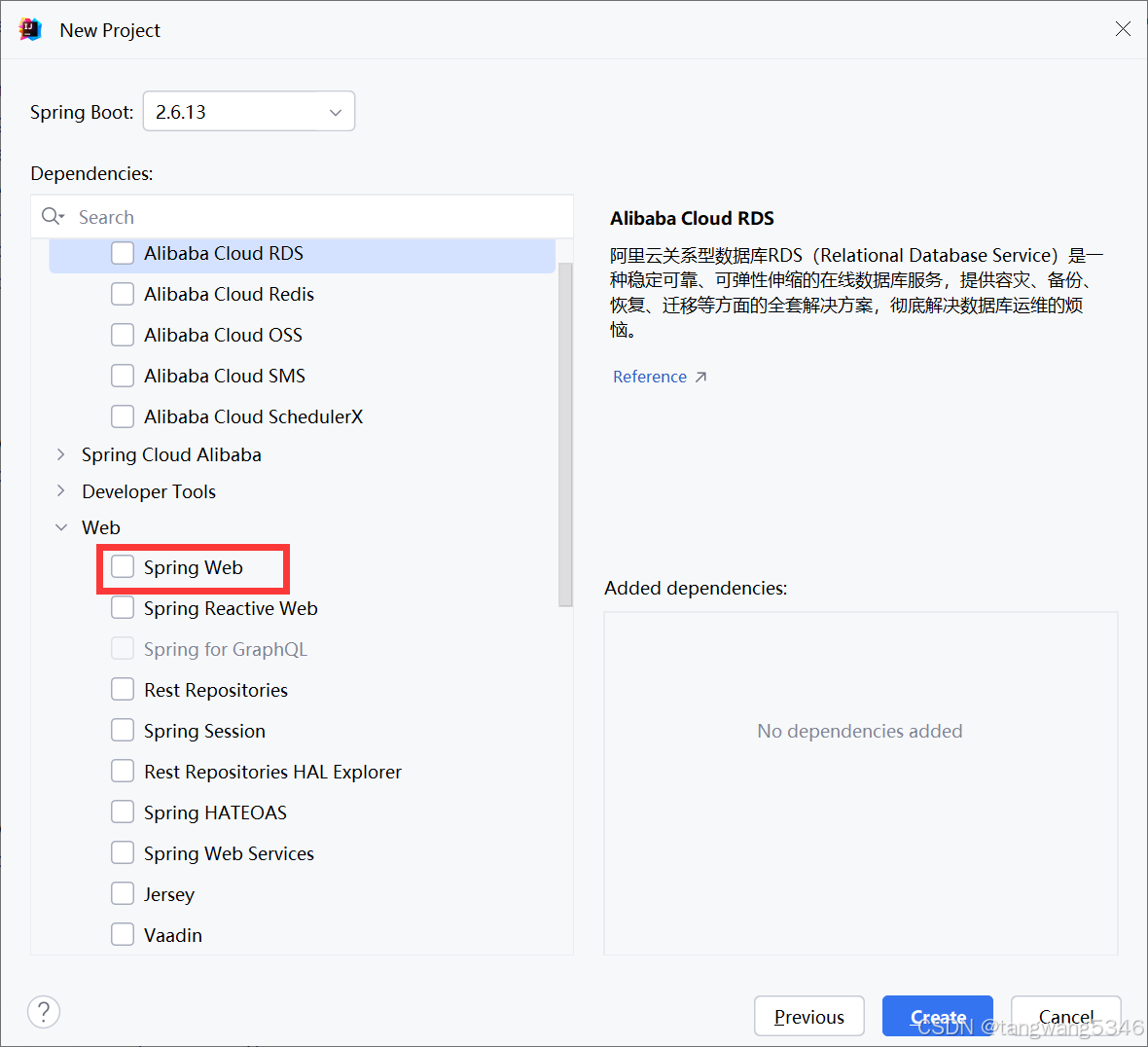This screenshot has width=1148, height=1047.
Task: Check the Jersey checkbox
Action: click(x=123, y=894)
